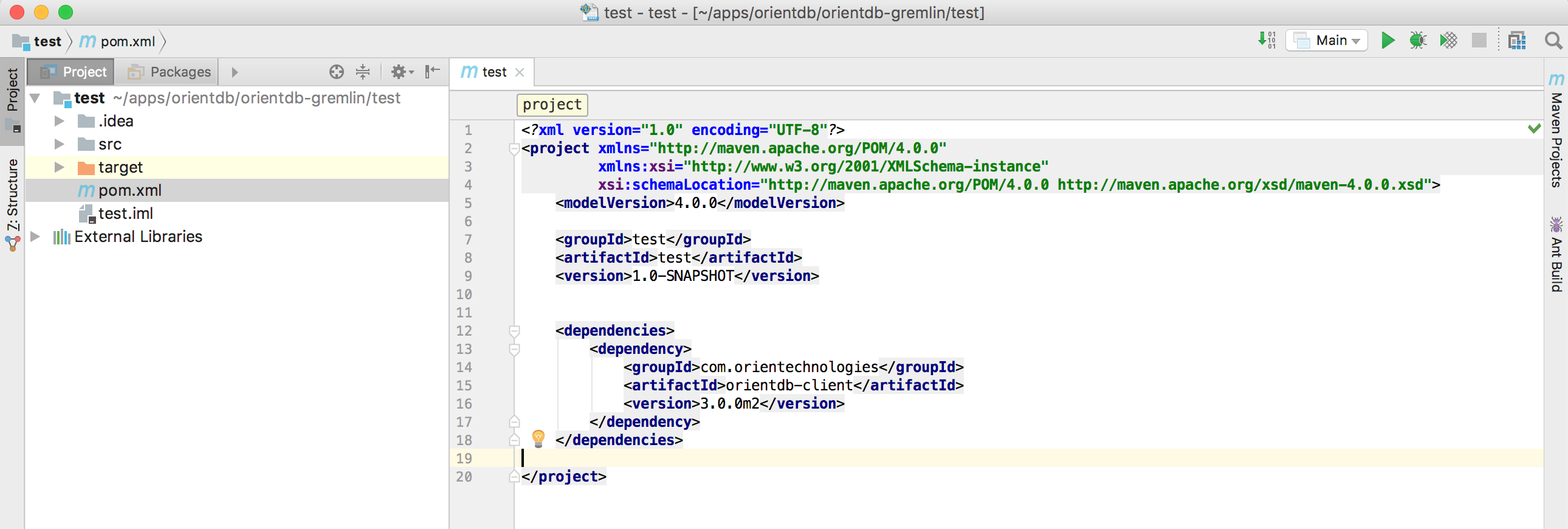Switch to the Packages view tab
The image size is (1568, 529).
[x=169, y=72]
